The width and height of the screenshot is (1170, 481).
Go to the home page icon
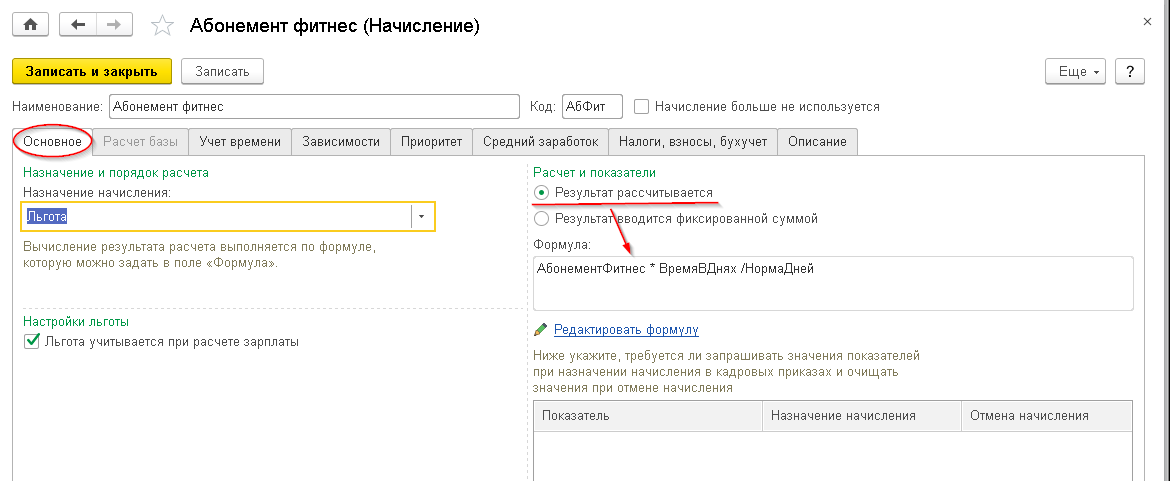pos(31,25)
